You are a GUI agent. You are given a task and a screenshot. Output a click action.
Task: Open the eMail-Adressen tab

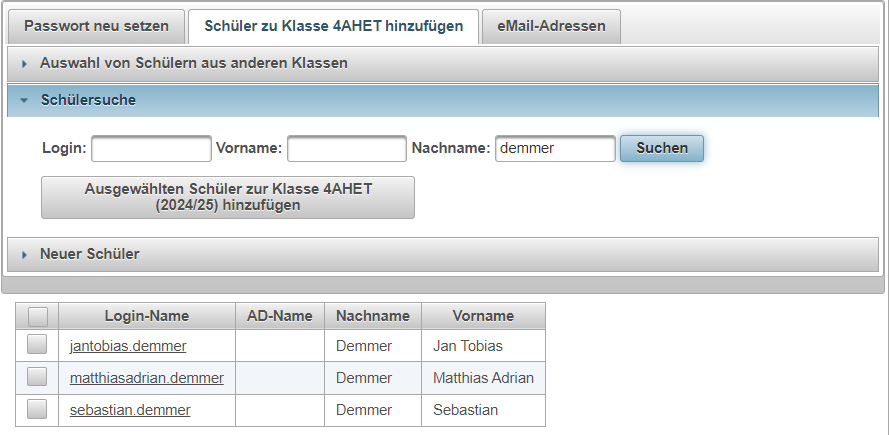point(551,26)
